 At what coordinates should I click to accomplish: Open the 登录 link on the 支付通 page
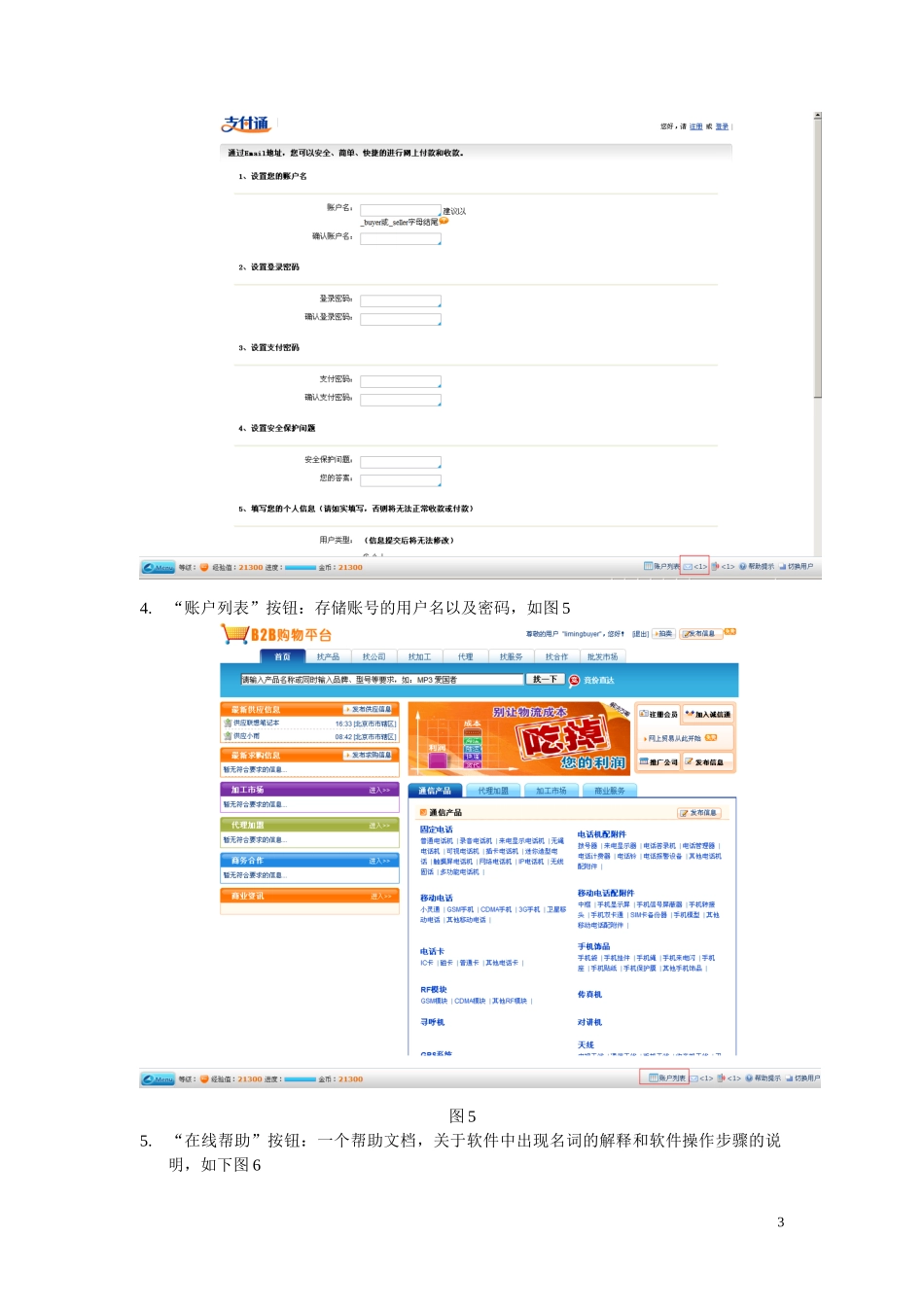coord(722,126)
